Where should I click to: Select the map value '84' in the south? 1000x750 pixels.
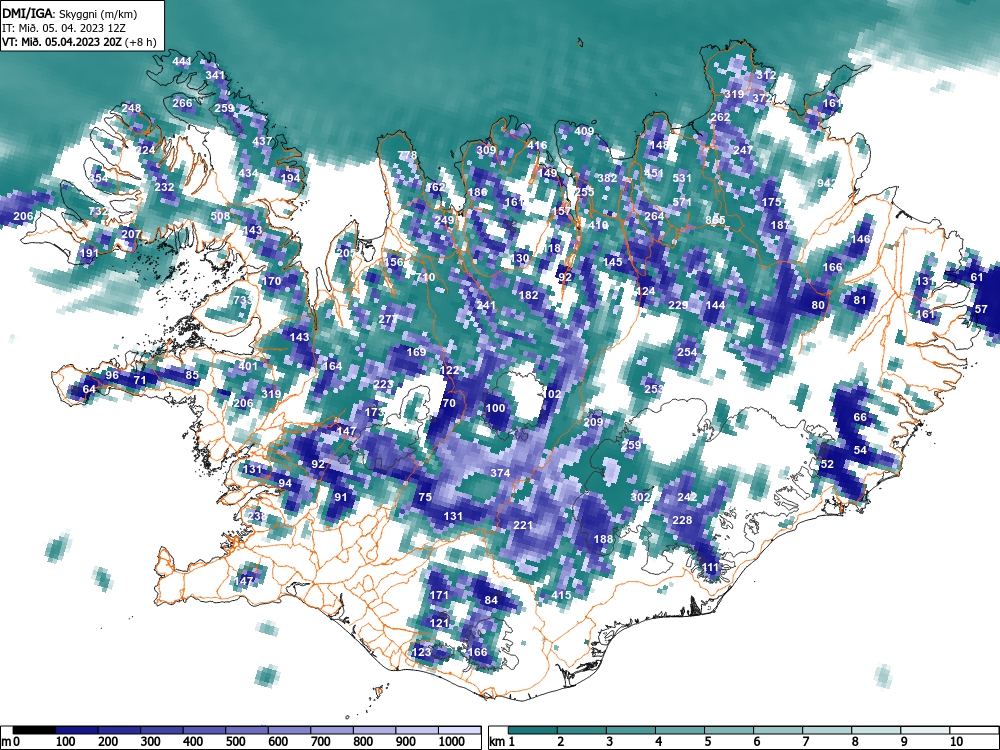491,599
